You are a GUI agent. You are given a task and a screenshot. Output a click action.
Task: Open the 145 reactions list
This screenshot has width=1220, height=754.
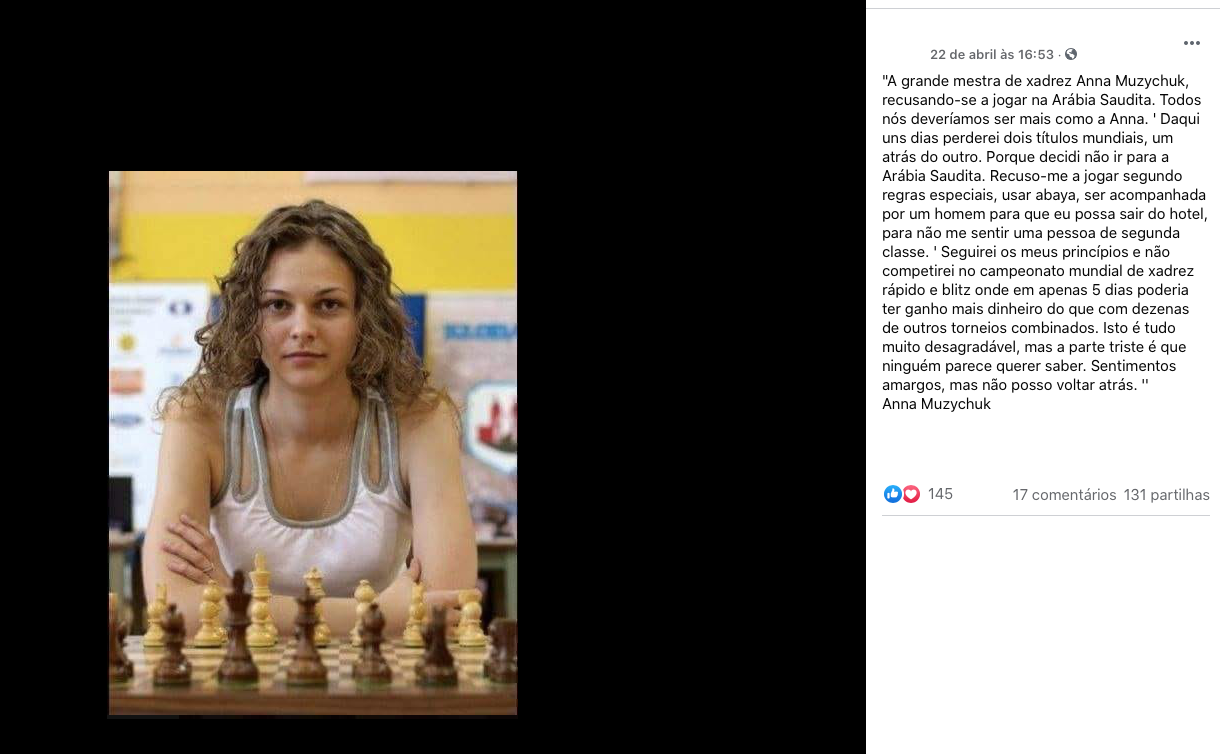[940, 494]
